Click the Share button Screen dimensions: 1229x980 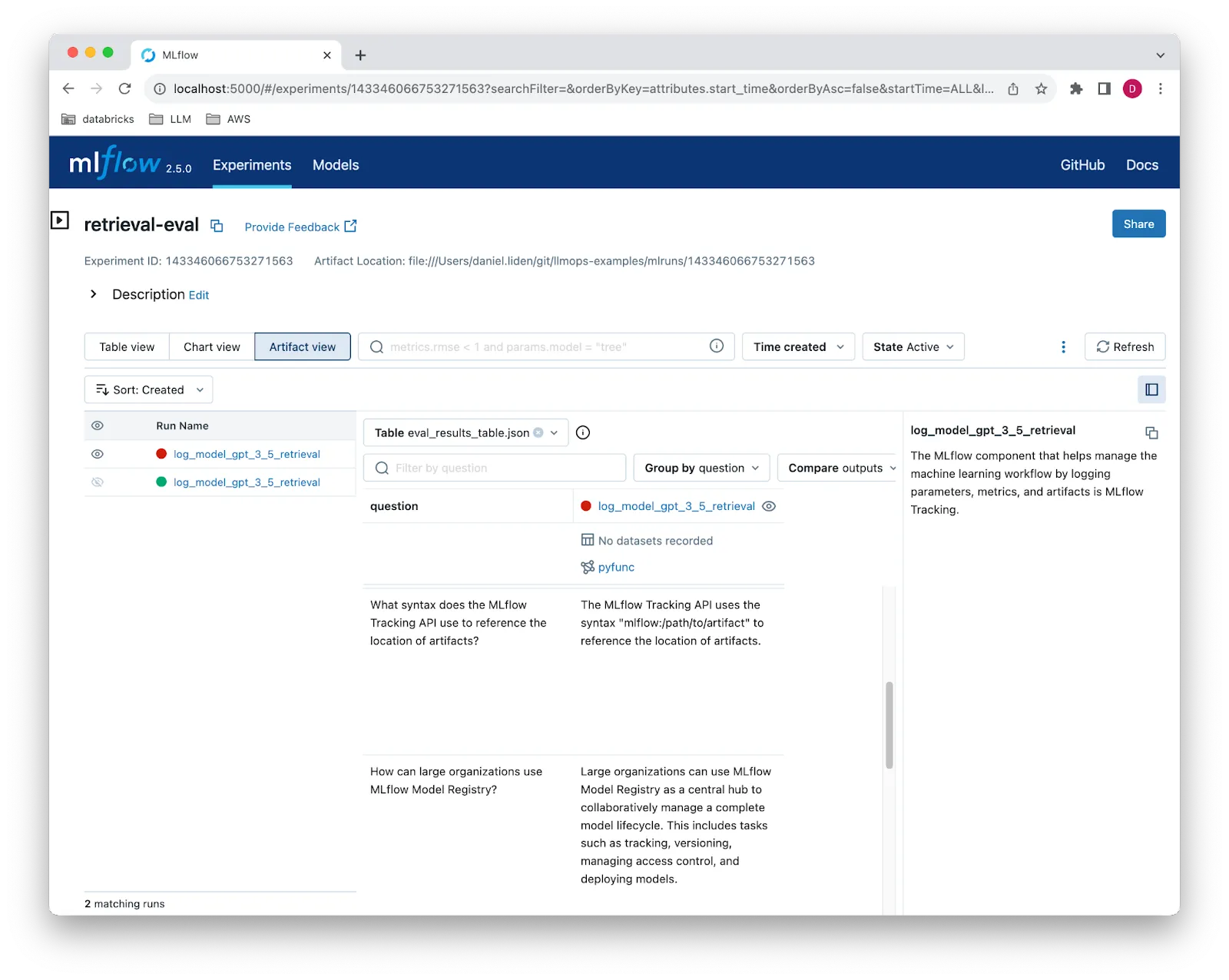(1138, 223)
